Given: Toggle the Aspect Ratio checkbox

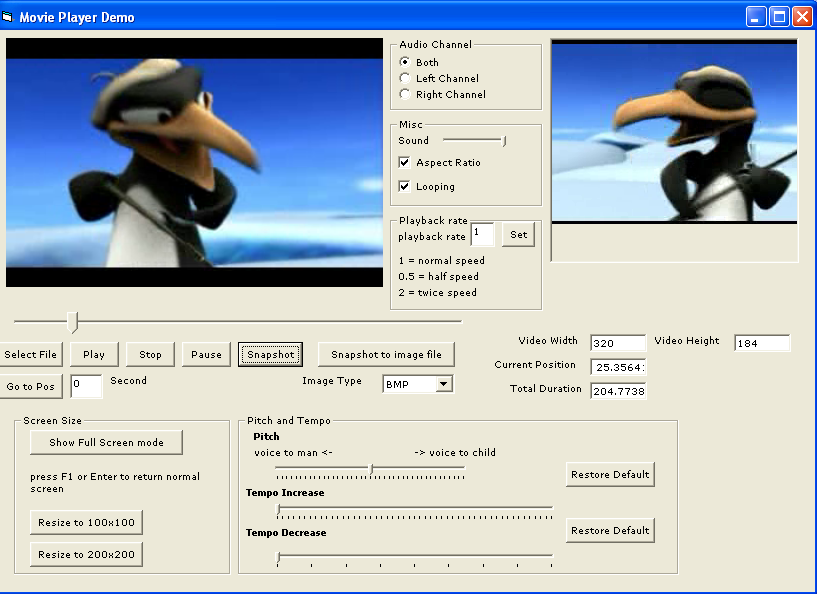Looking at the screenshot, I should click(x=405, y=162).
